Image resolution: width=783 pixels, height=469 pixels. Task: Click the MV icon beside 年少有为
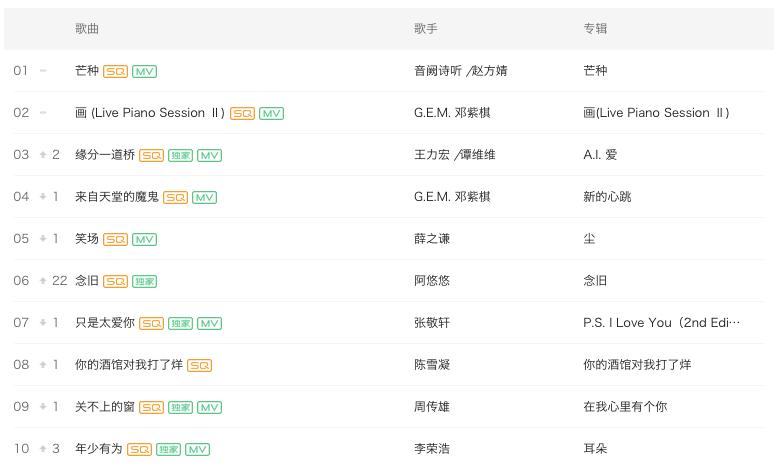tap(197, 449)
